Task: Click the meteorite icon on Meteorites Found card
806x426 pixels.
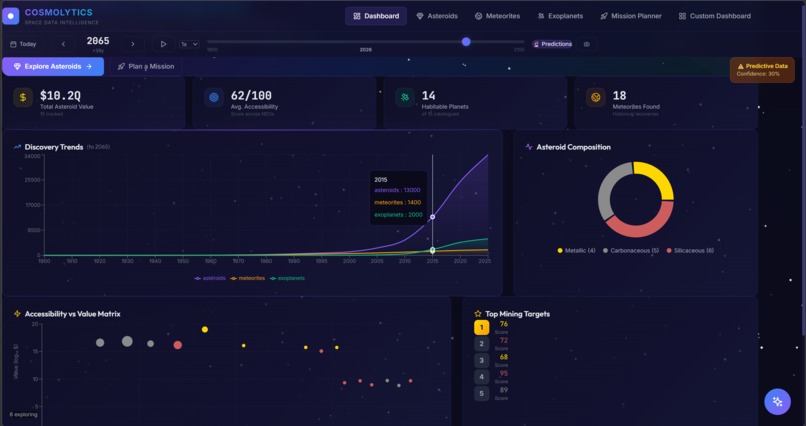Action: [596, 97]
